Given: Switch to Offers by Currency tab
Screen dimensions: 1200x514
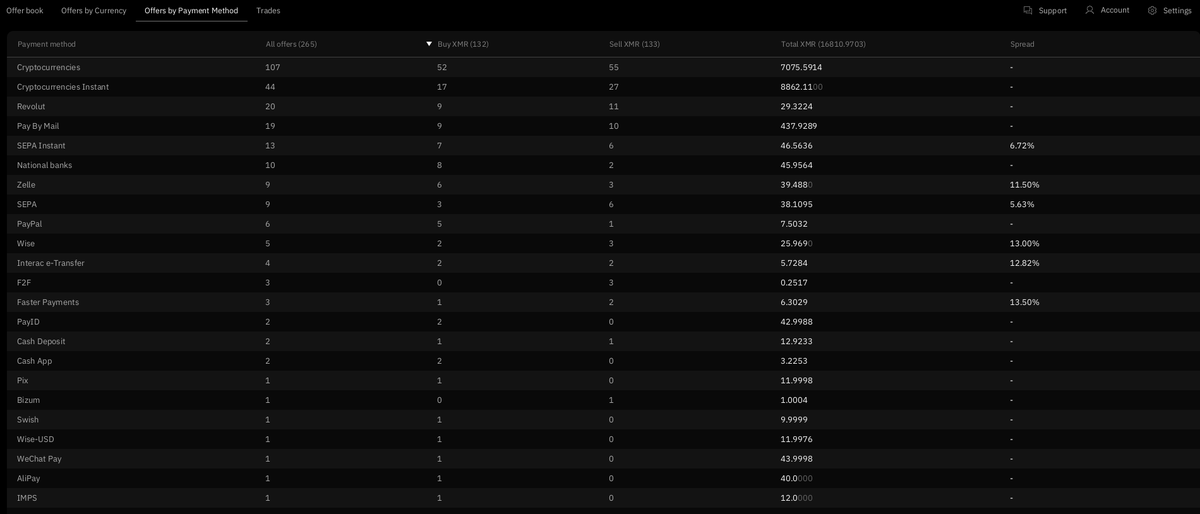Looking at the screenshot, I should [94, 10].
